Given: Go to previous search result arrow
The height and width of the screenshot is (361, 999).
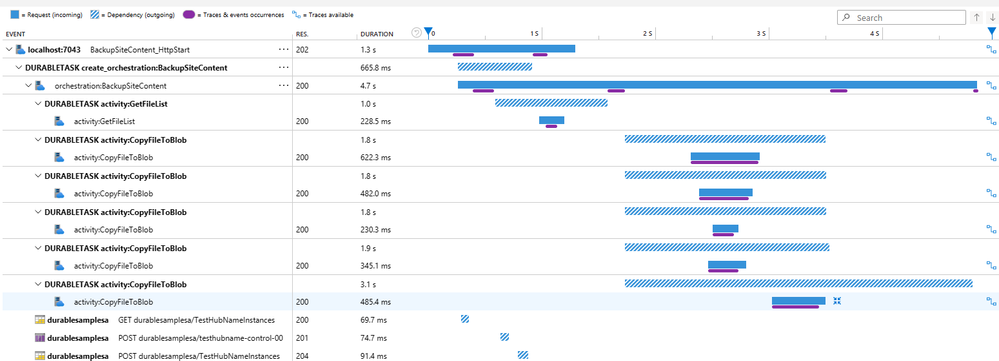Looking at the screenshot, I should 977,18.
